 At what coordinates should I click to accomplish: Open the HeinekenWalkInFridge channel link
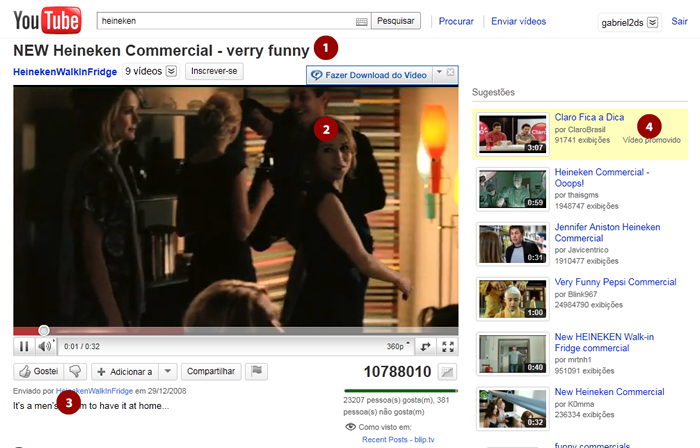point(65,72)
